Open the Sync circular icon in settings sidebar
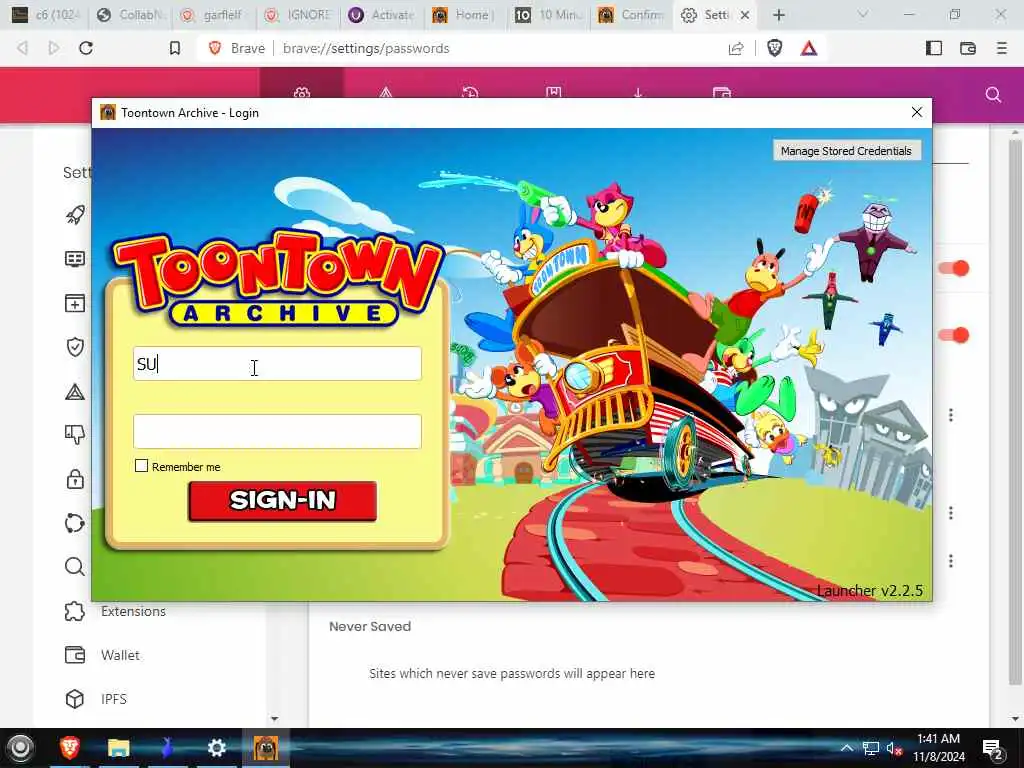The width and height of the screenshot is (1024, 768). tap(75, 523)
